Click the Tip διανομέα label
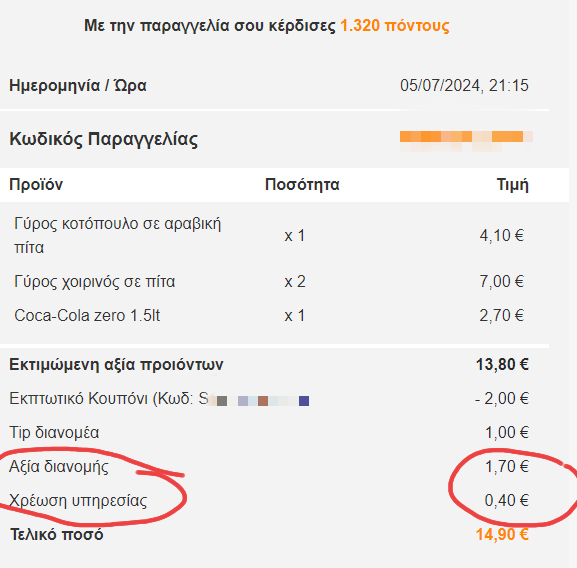Viewport: 577px width, 568px height. pos(54,433)
